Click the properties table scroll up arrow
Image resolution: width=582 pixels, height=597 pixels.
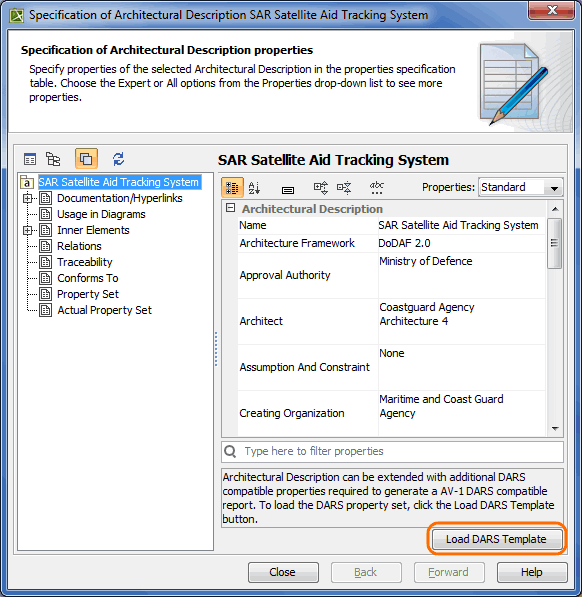pos(555,209)
